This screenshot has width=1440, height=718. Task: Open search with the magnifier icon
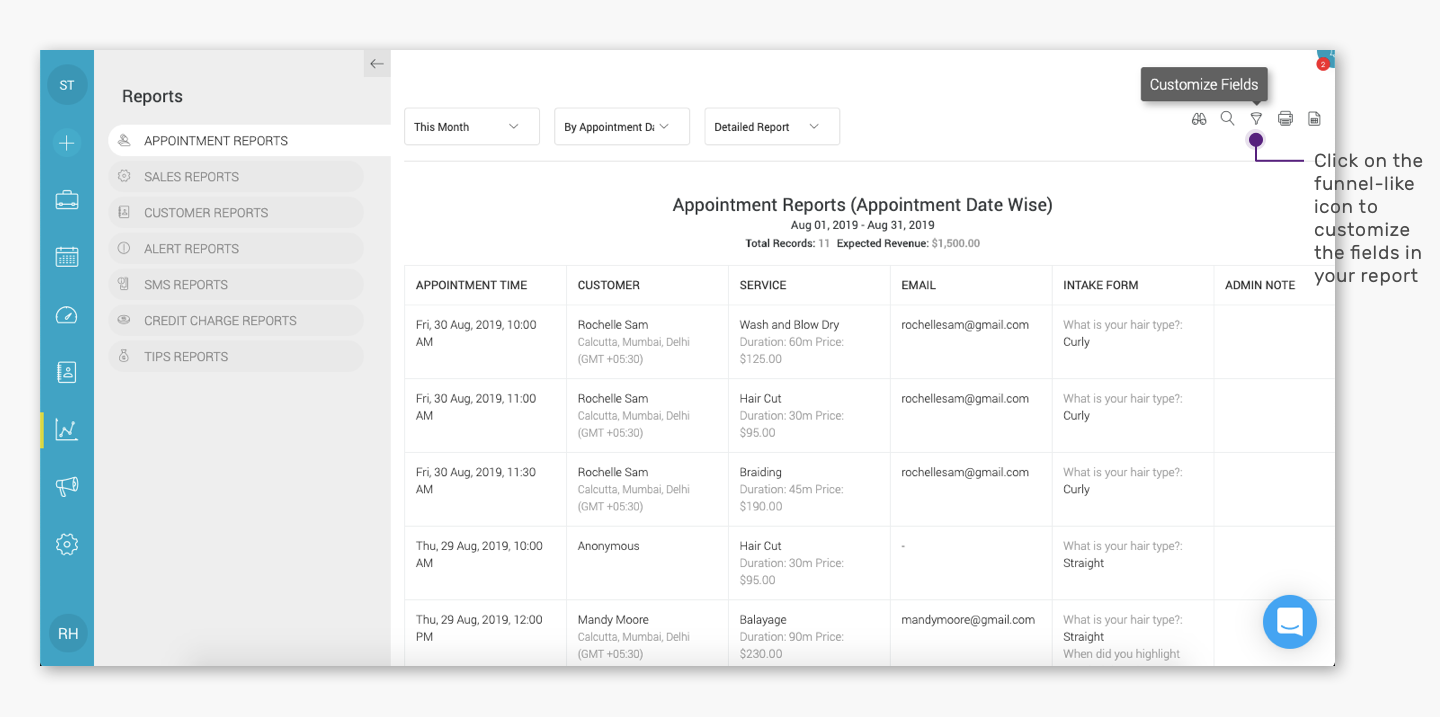coord(1227,119)
